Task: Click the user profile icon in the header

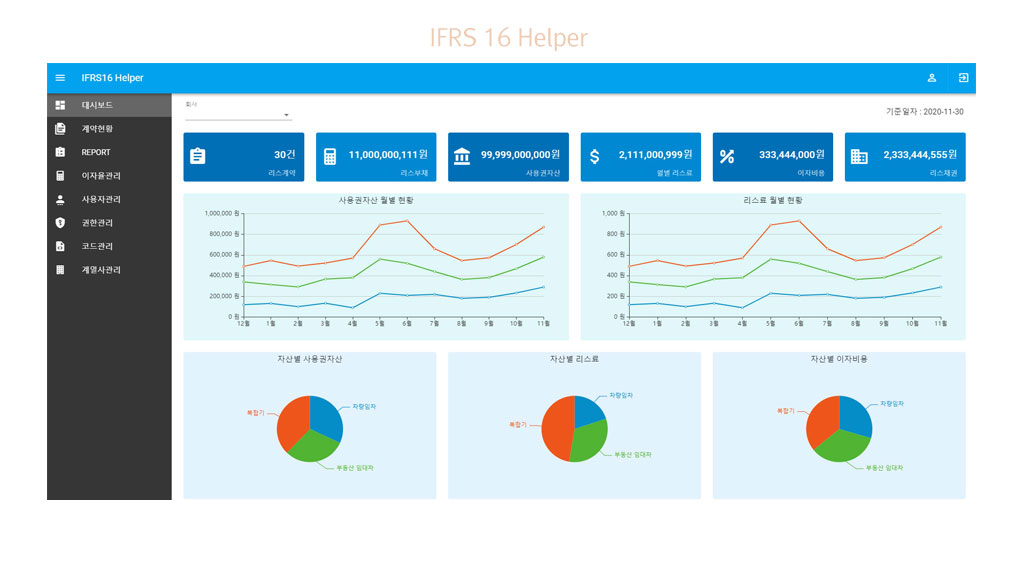Action: pos(931,78)
